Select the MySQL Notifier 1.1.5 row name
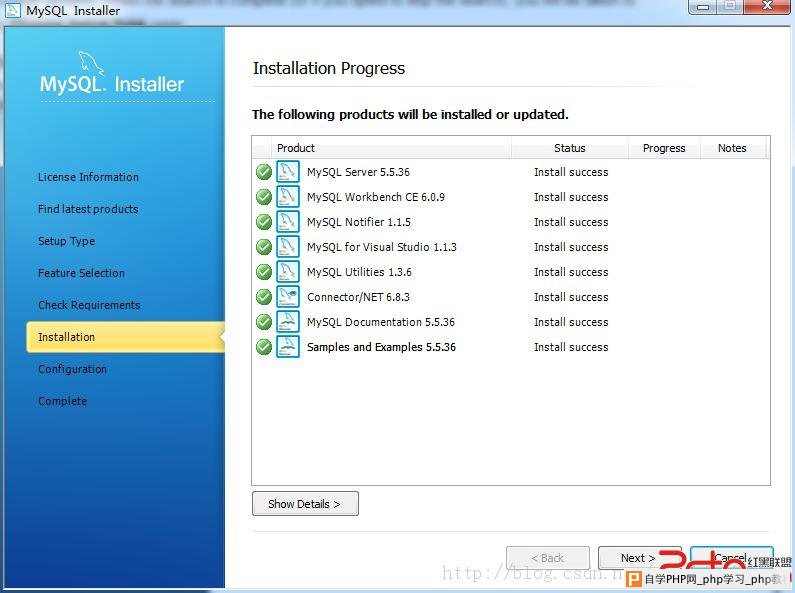This screenshot has height=593, width=795. click(358, 222)
